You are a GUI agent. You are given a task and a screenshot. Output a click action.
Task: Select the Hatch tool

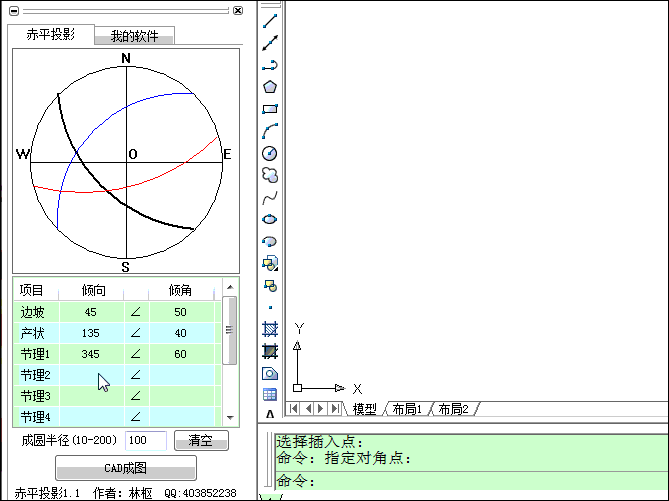tap(270, 329)
